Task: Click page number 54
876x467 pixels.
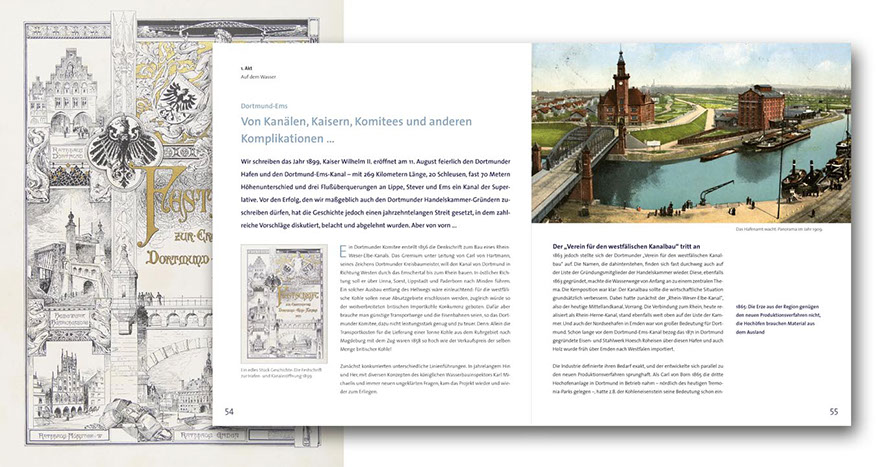Action: click(x=229, y=410)
